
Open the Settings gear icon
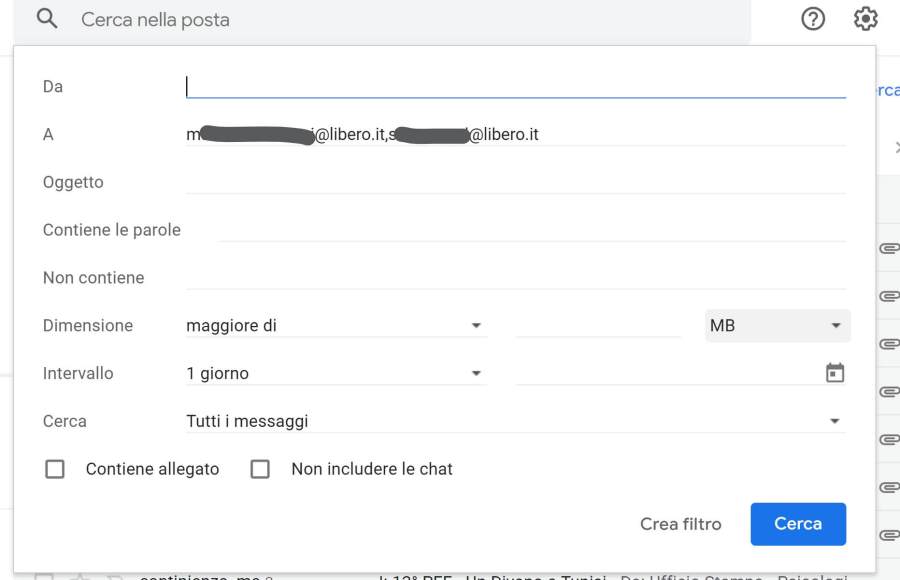click(x=865, y=19)
